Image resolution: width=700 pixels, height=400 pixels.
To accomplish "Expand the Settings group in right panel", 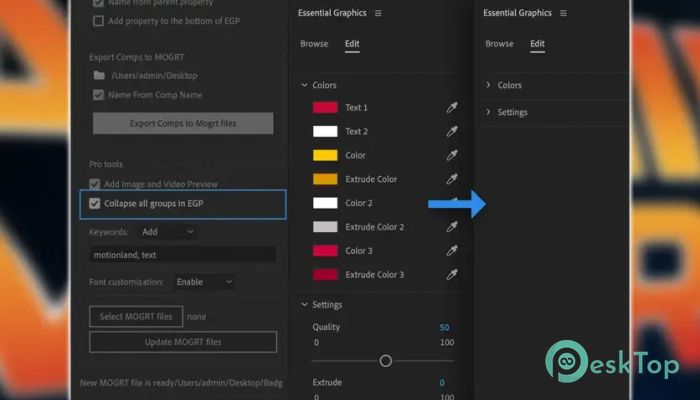I will (488, 112).
